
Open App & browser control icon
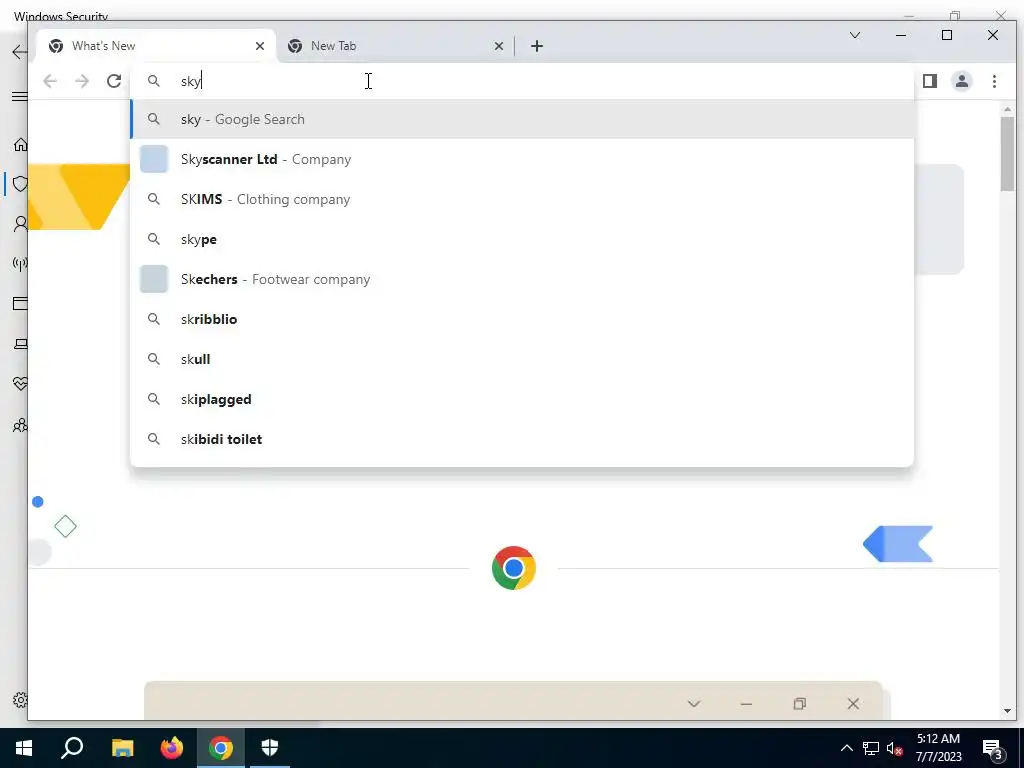[20, 304]
